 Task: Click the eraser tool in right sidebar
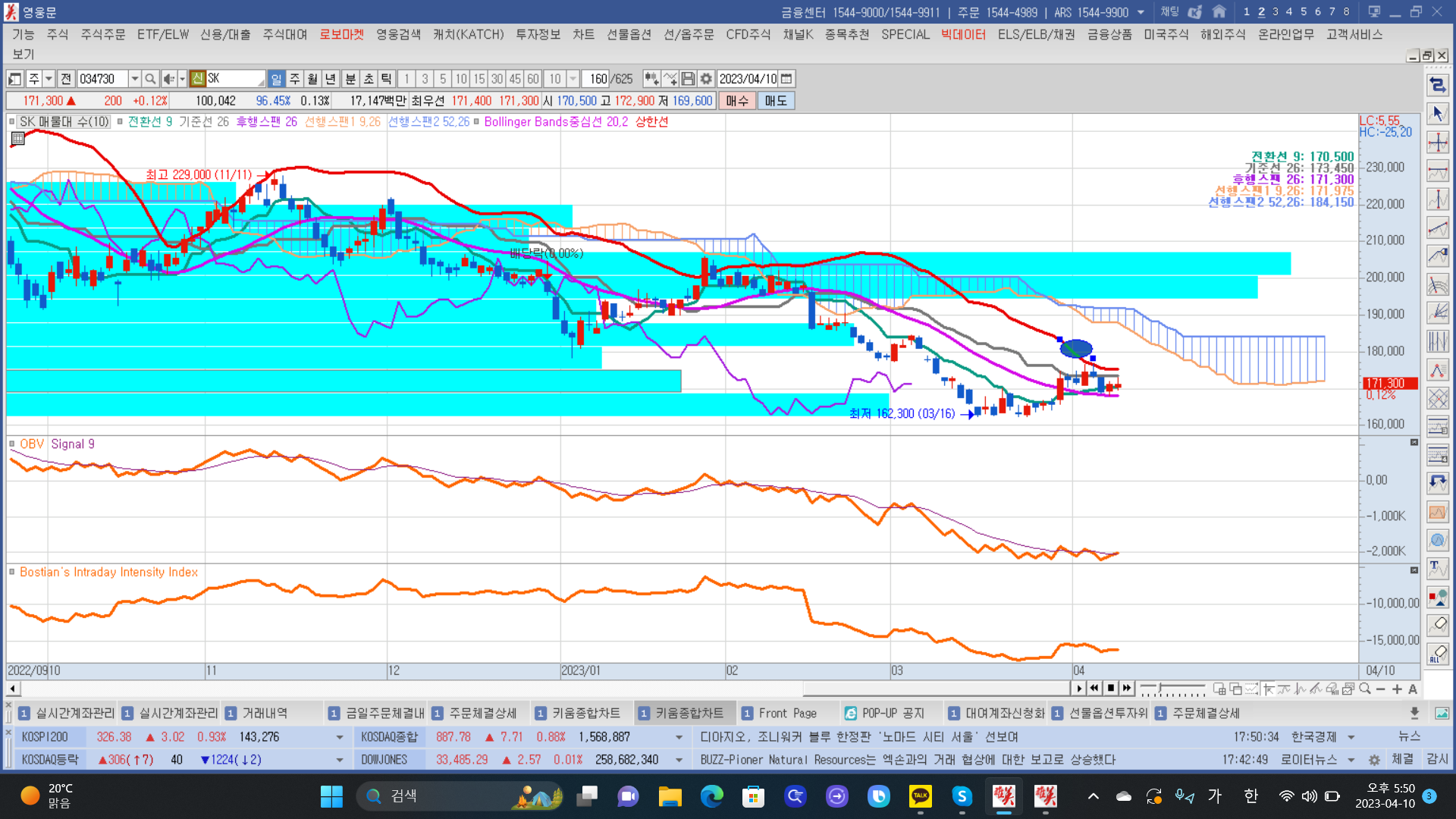[x=1438, y=625]
